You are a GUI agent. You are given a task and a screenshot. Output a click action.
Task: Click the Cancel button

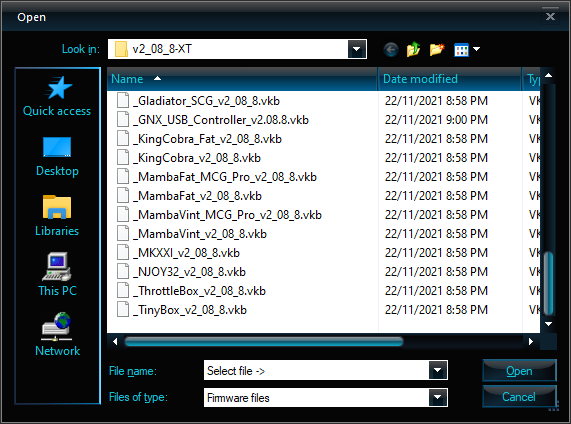(x=519, y=396)
